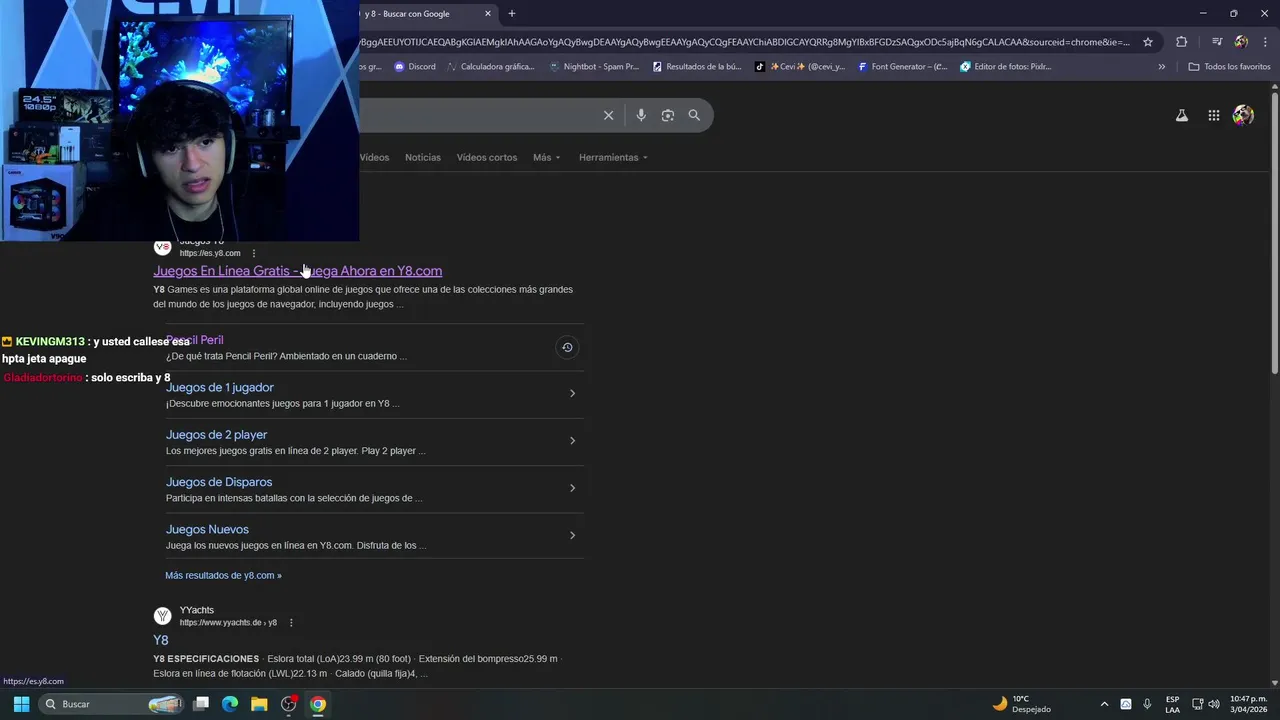This screenshot has height=720, width=1280.
Task: Open Google Lens image search icon
Action: 668,115
